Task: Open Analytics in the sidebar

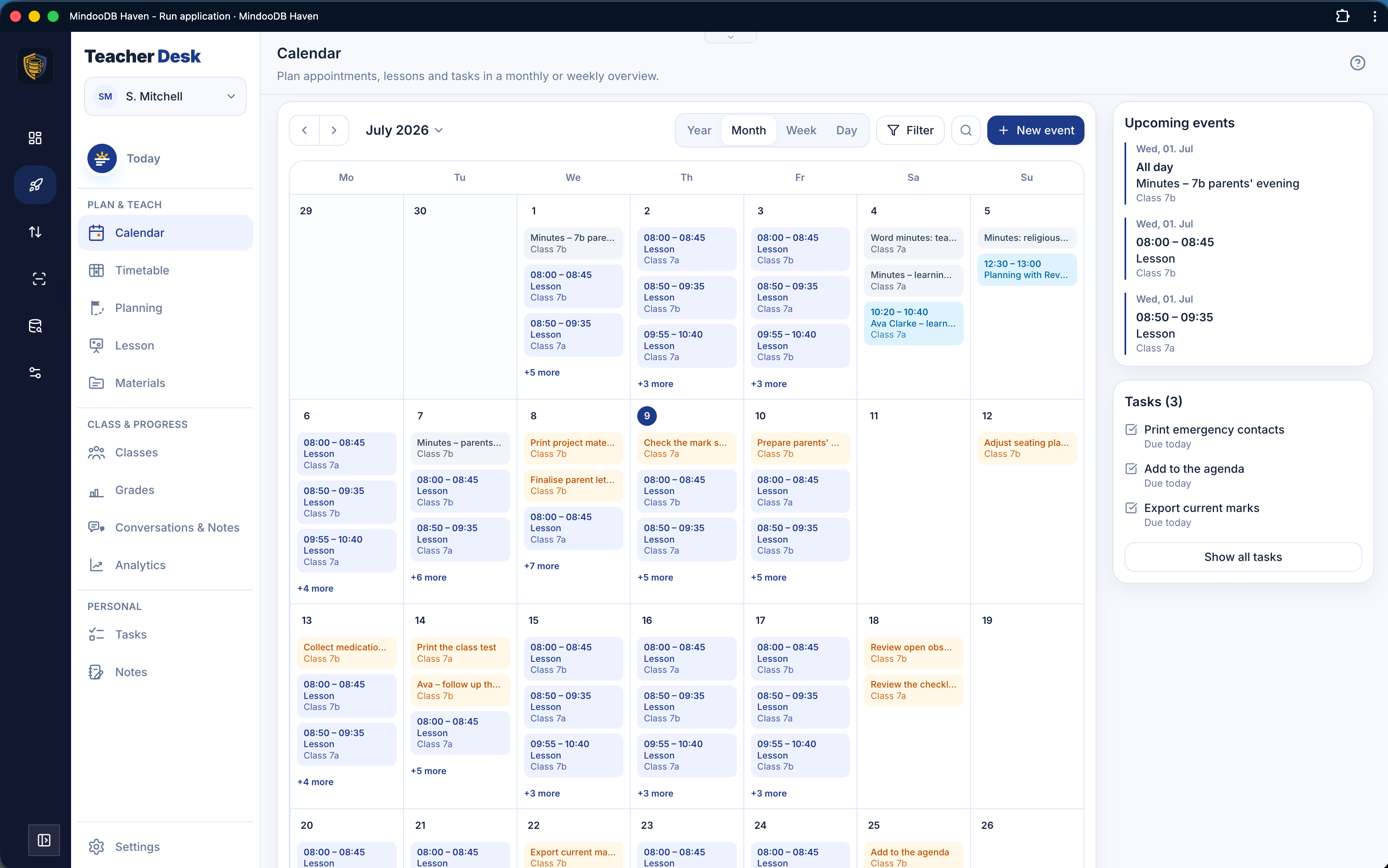Action: coord(165,565)
